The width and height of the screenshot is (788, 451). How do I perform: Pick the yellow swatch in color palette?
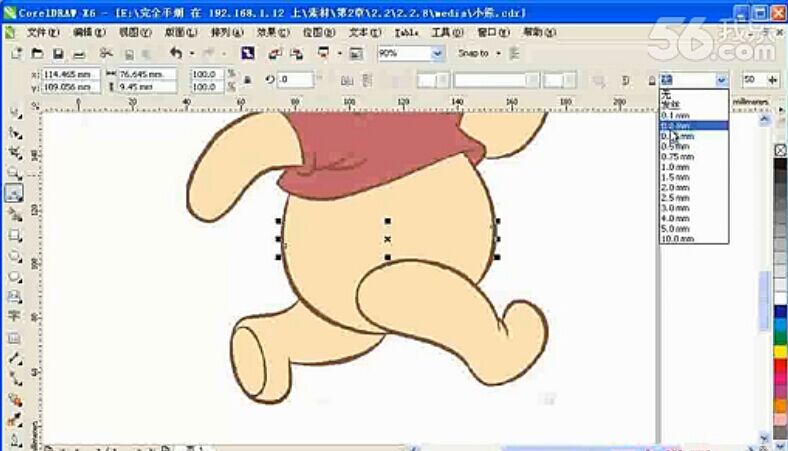click(780, 351)
